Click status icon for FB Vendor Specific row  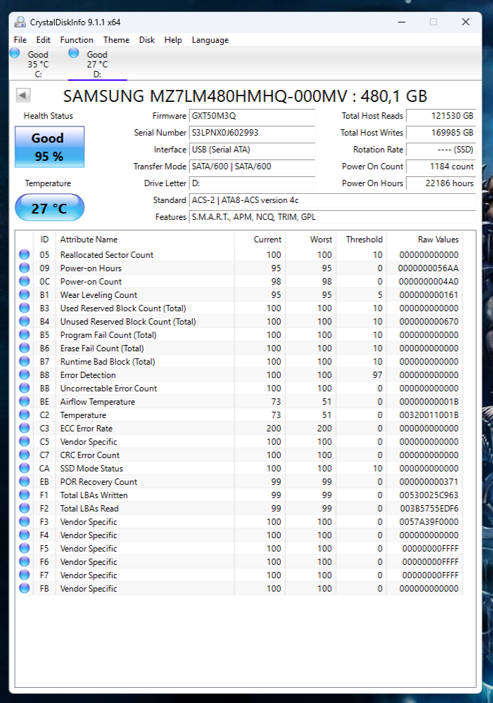pos(24,588)
